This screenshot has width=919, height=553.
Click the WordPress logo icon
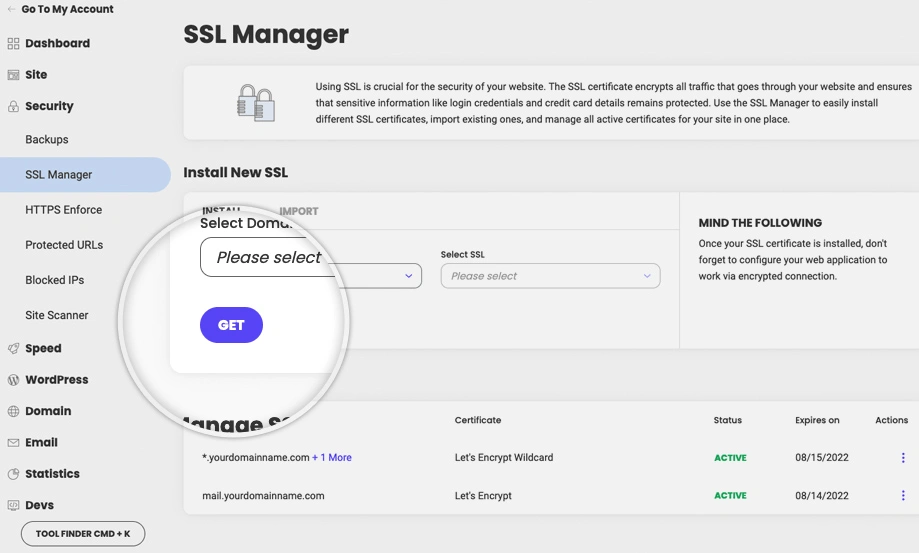13,380
